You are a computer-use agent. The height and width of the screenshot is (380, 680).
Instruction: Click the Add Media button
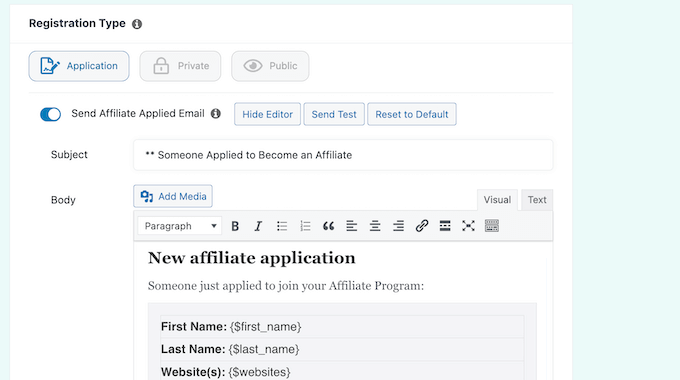173,196
